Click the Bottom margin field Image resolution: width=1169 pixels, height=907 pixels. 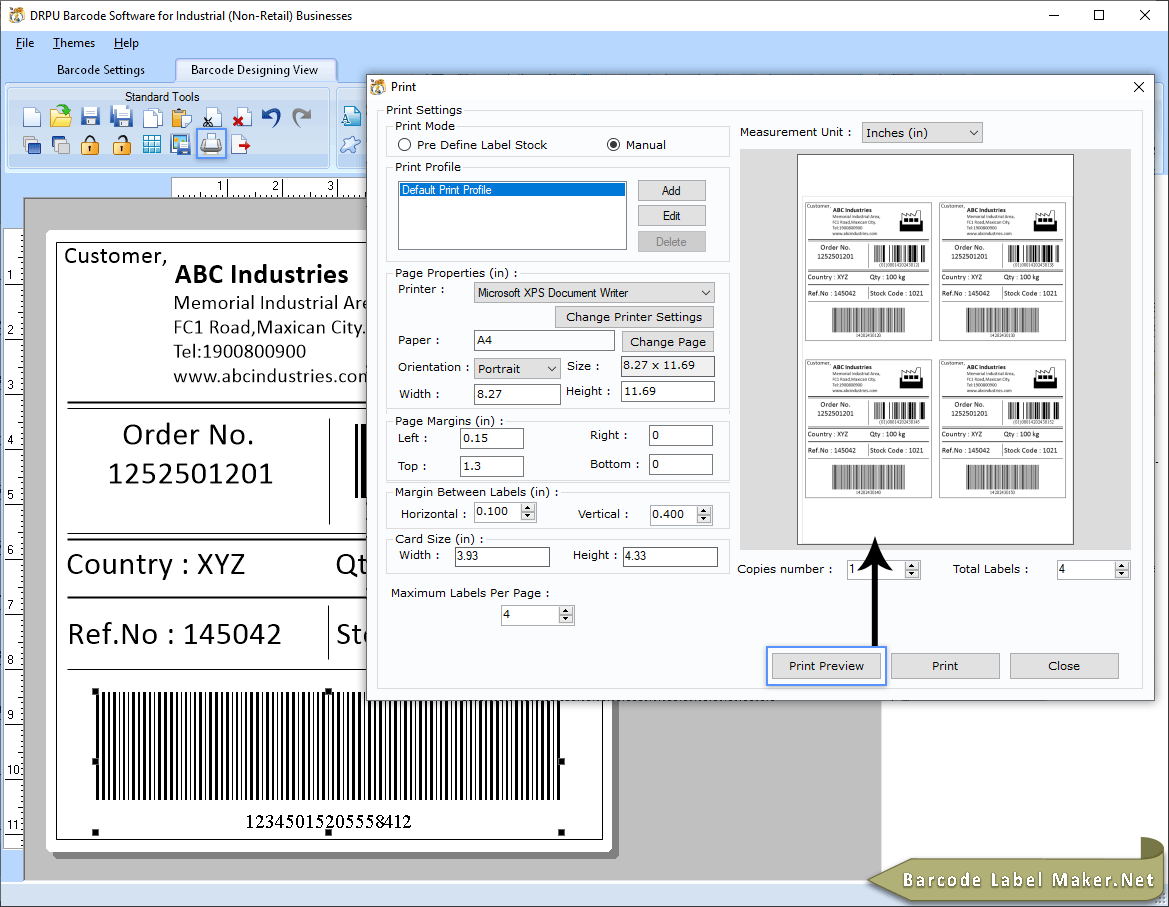[680, 464]
